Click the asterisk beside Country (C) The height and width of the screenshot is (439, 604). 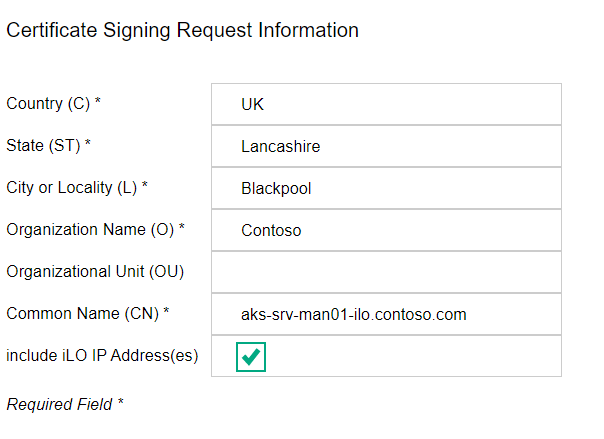(98, 103)
